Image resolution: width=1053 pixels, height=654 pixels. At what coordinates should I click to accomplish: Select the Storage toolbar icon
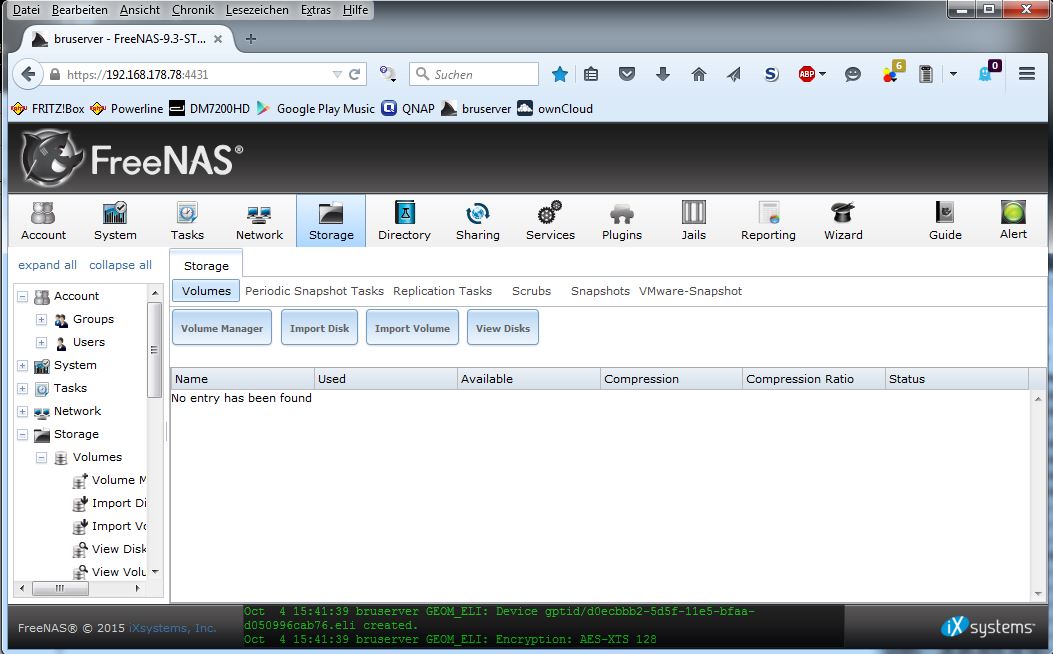click(331, 221)
